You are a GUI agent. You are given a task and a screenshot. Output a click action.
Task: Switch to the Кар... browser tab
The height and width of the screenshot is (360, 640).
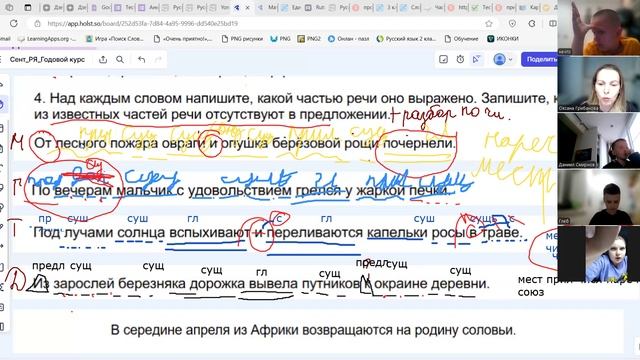(x=530, y=8)
